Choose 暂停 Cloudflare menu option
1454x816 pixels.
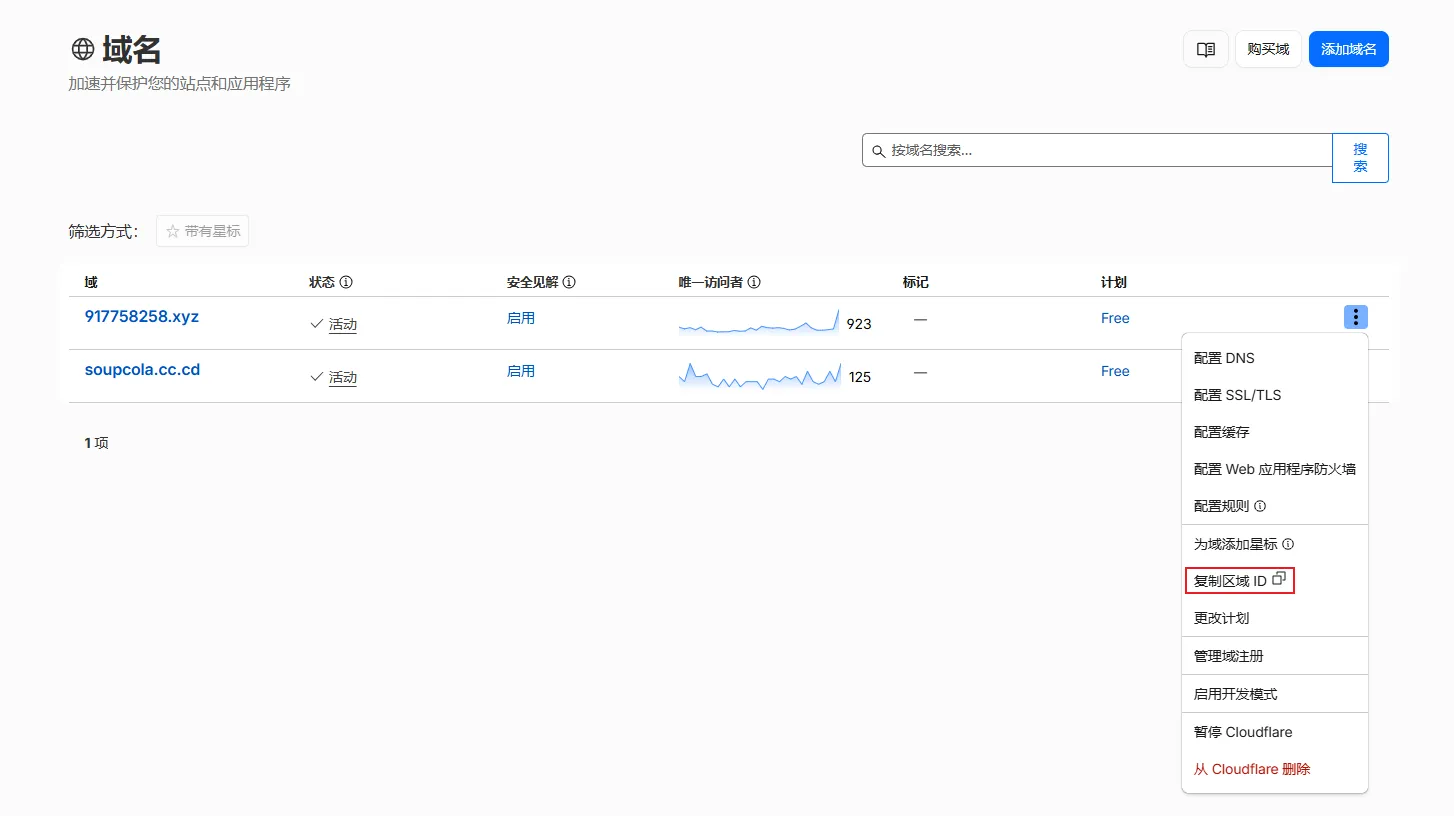1275,732
